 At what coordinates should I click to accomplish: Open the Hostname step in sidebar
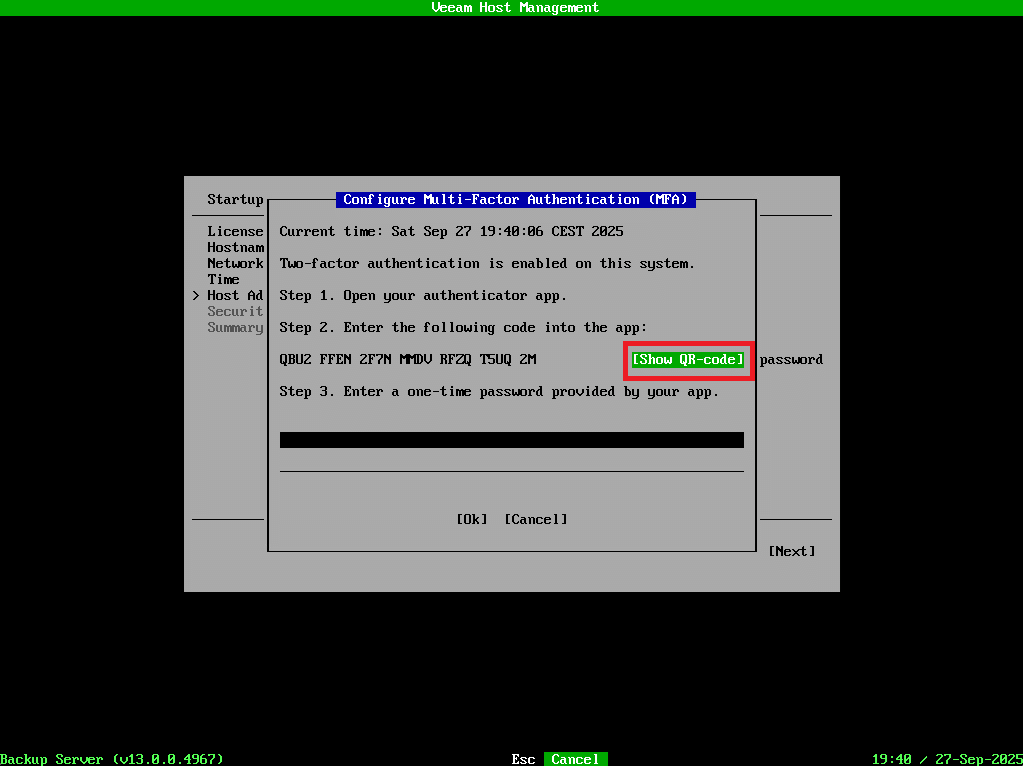tap(235, 247)
